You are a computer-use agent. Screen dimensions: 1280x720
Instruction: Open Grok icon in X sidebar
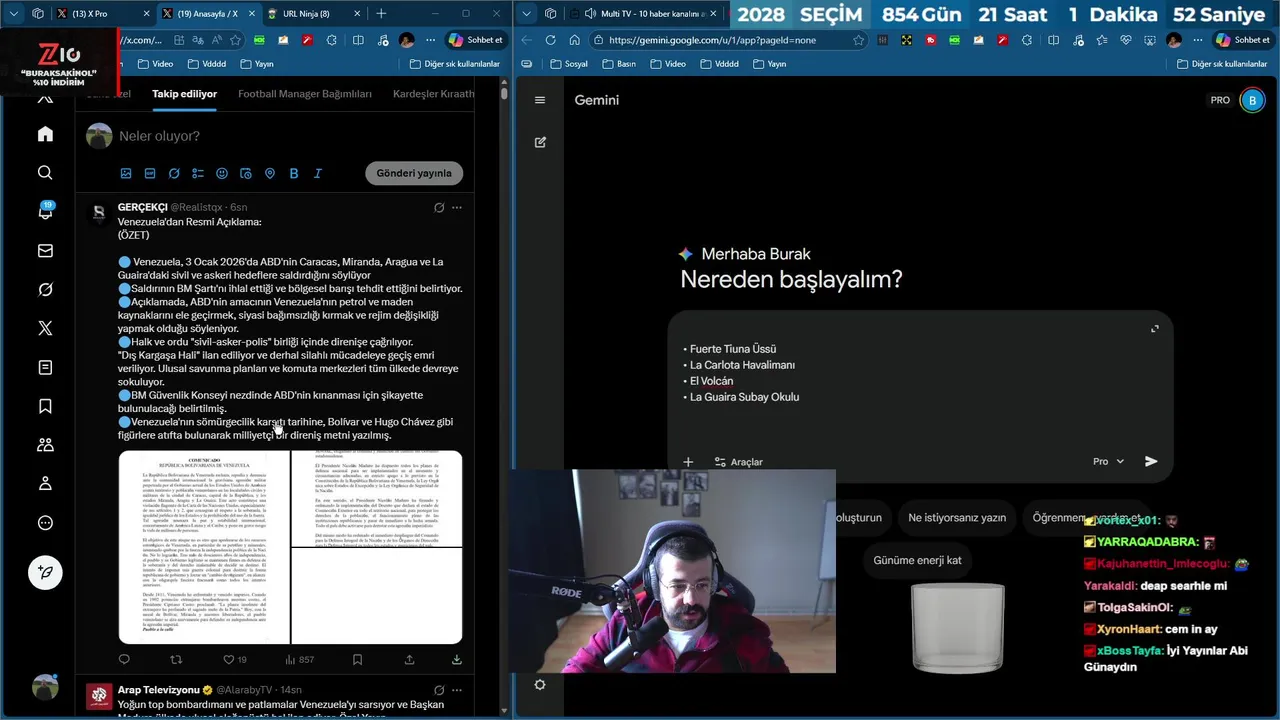click(x=45, y=290)
